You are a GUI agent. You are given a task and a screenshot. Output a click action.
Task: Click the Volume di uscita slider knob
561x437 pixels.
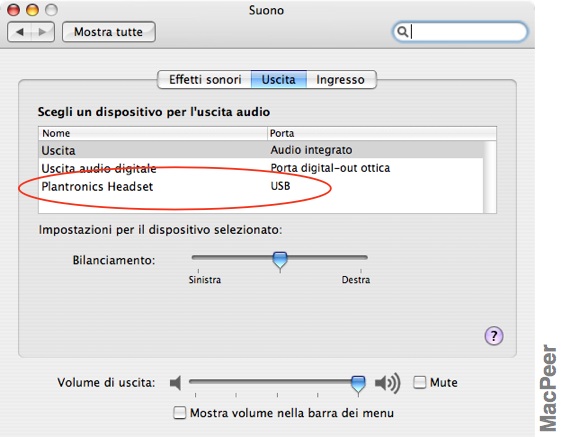coord(358,384)
